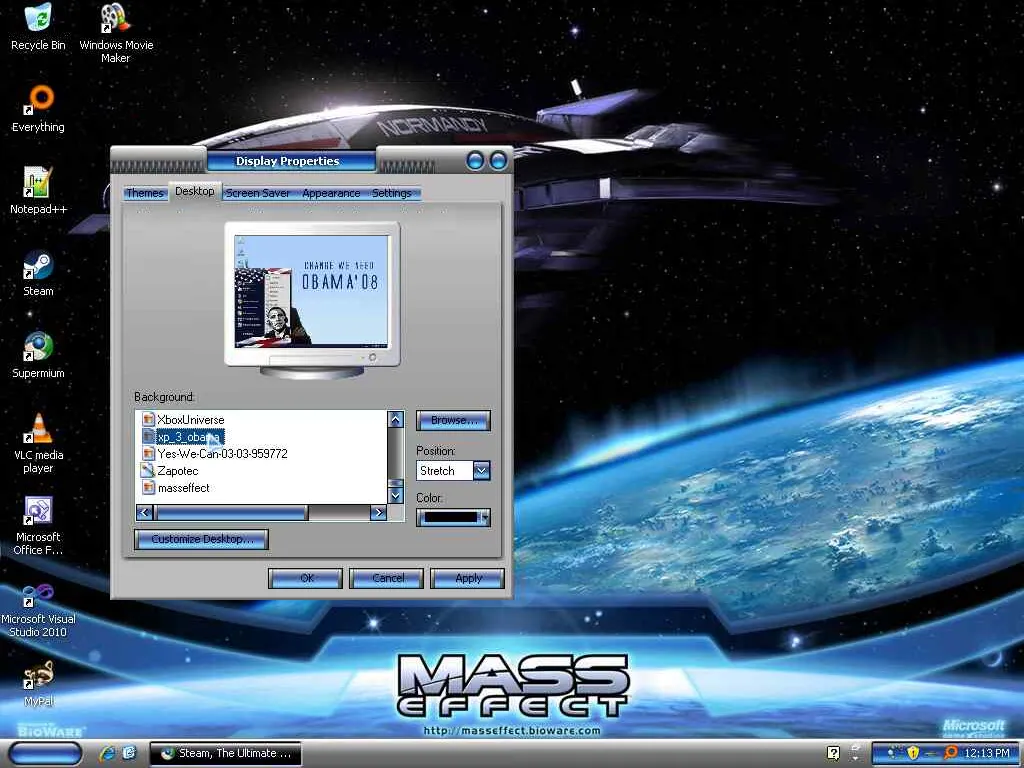Screen dimensions: 1024x768
Task: Click horizontal scrollbar right arrow
Action: [x=378, y=513]
